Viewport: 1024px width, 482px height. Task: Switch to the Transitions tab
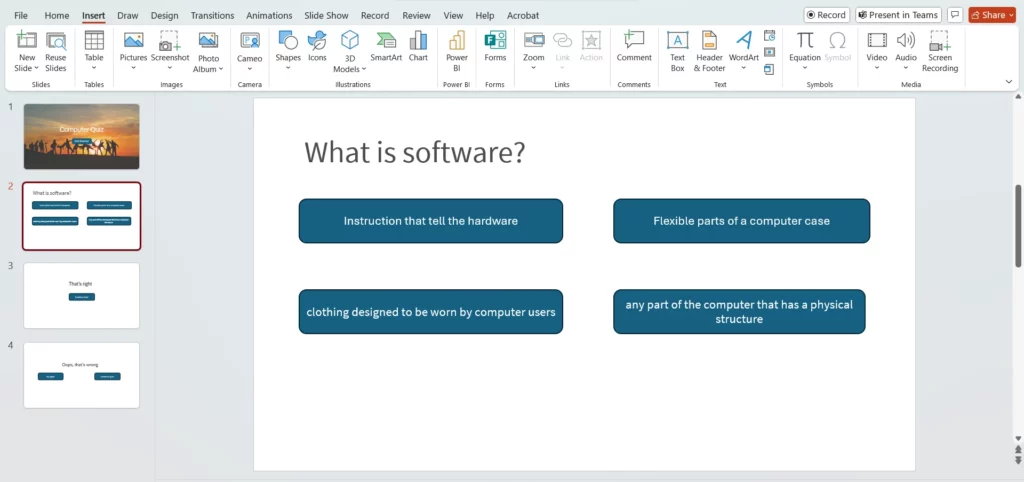pos(212,16)
